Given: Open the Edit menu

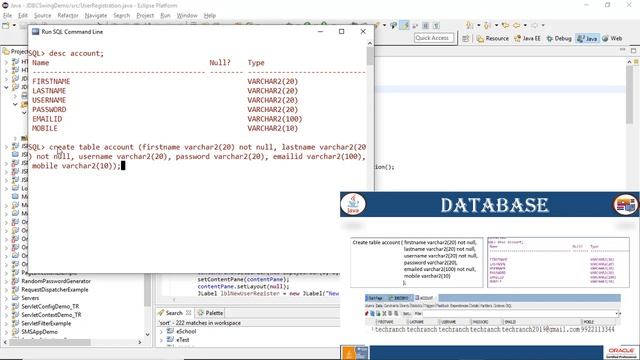Looking at the screenshot, I should coord(23,16).
